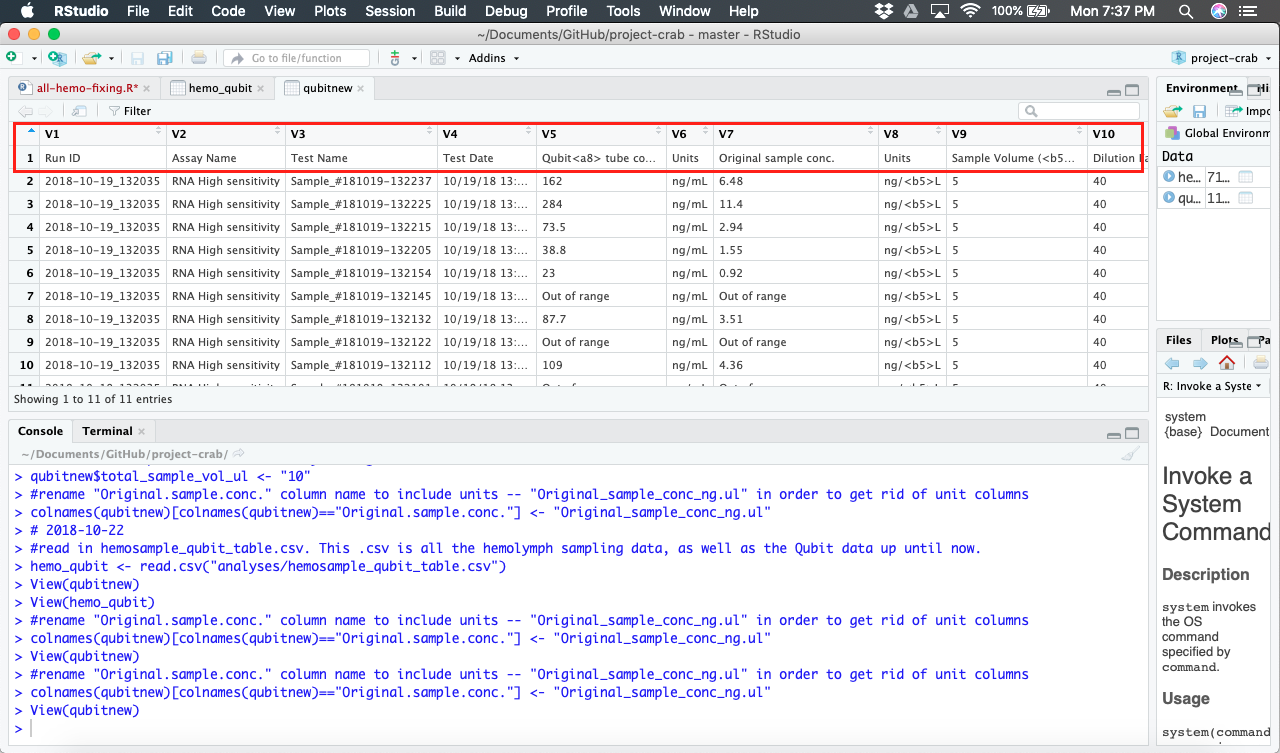Open the Addins dropdown
Viewport: 1280px width, 753px height.
489,57
